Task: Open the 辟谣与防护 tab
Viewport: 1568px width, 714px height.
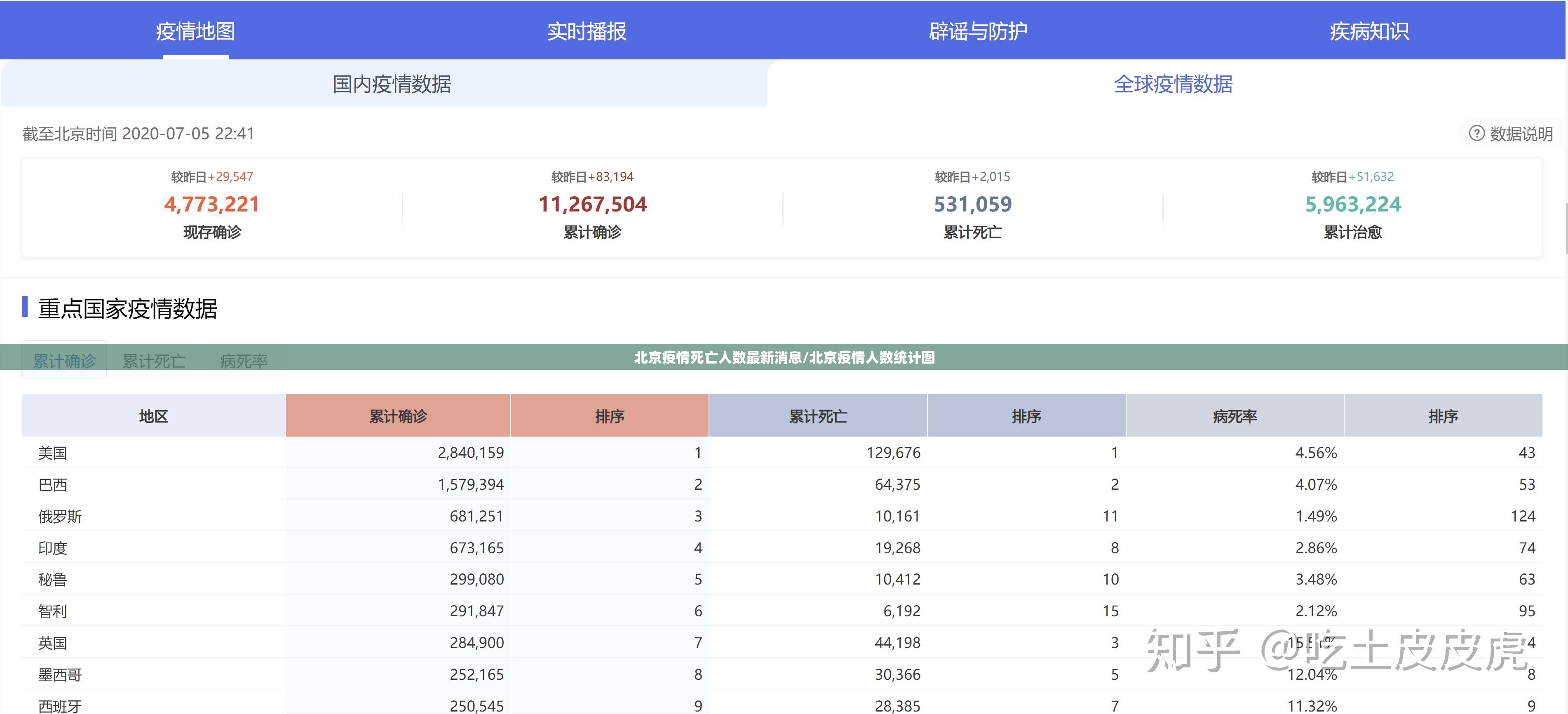Action: coord(978,31)
